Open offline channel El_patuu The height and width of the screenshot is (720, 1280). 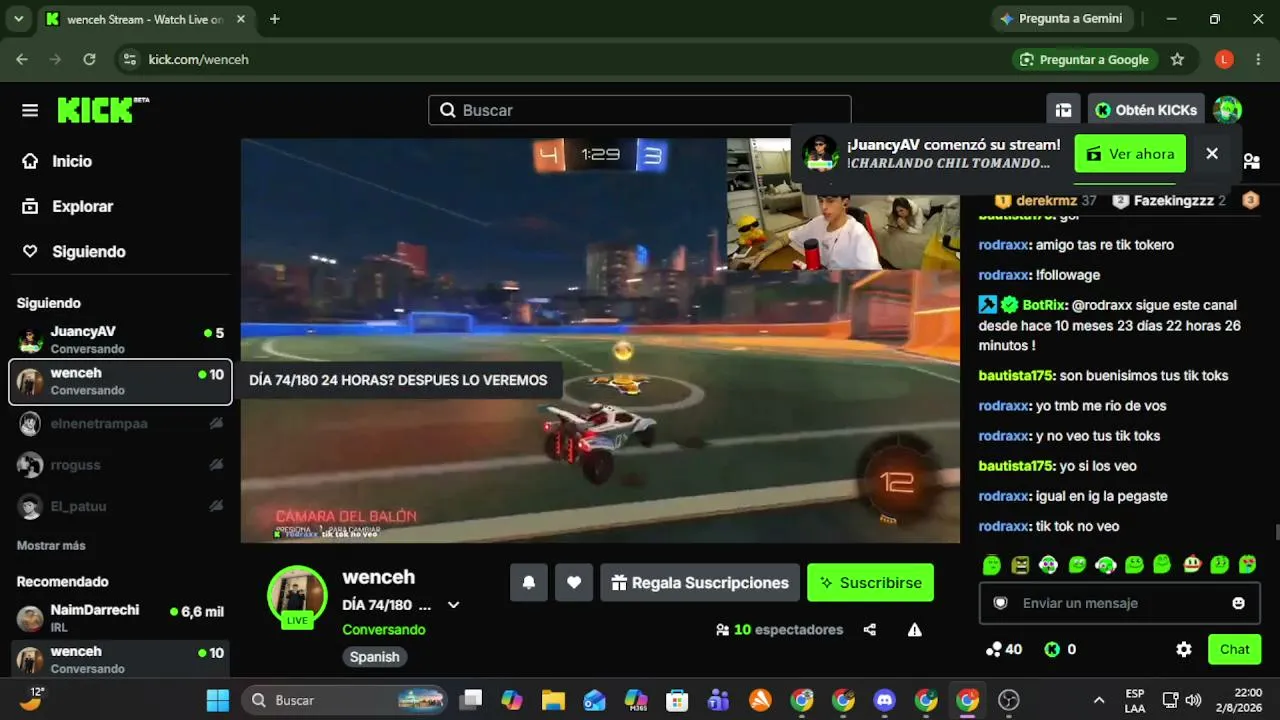[120, 506]
